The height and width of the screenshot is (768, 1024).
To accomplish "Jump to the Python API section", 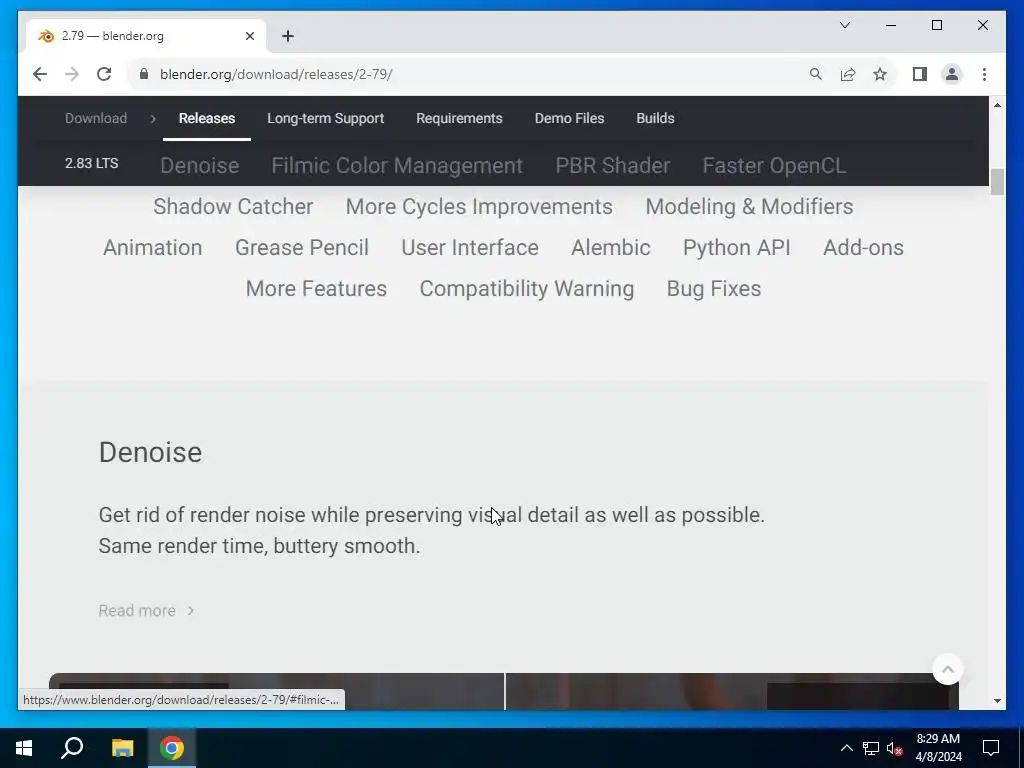I will click(x=737, y=248).
